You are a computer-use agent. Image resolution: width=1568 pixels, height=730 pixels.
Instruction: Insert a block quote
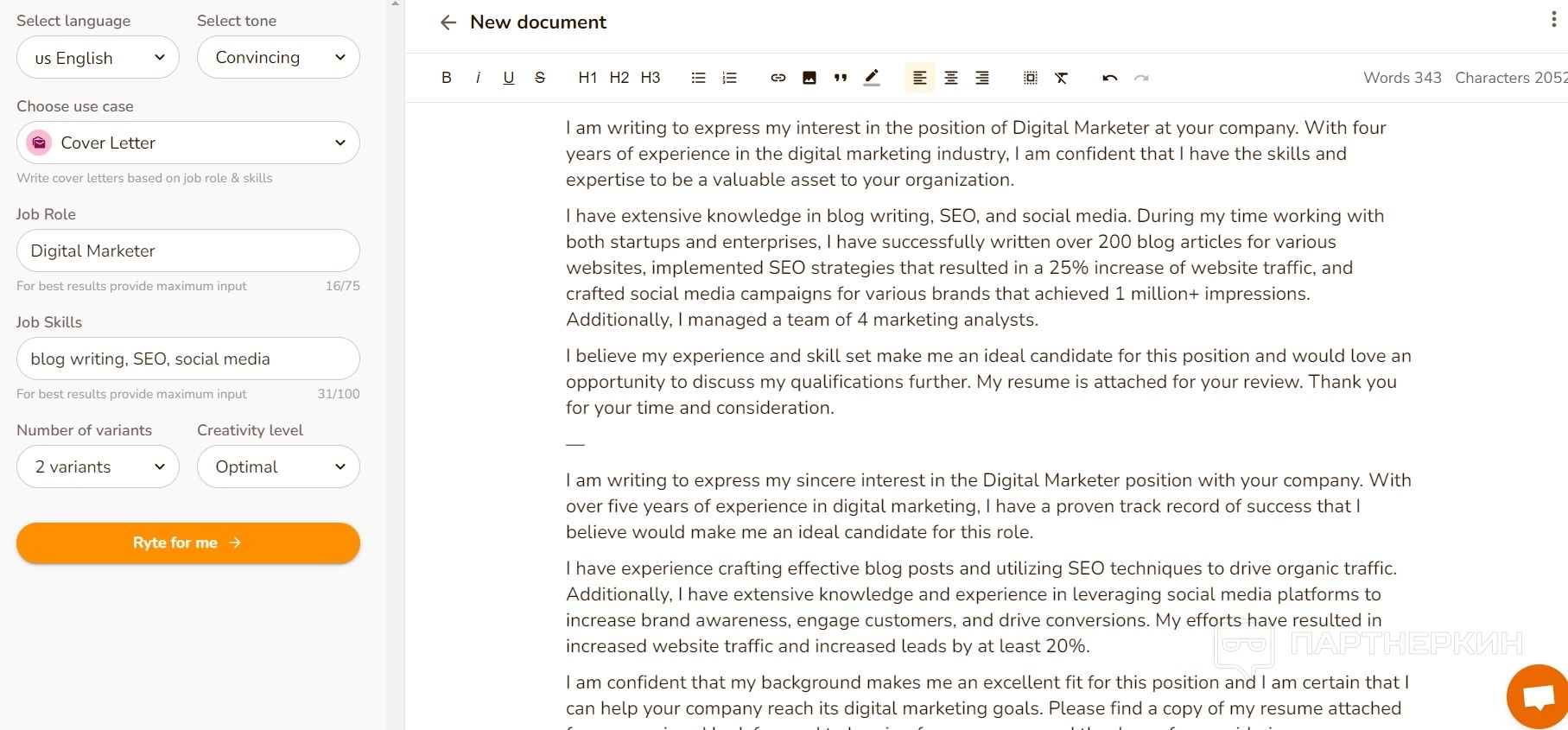click(x=841, y=78)
